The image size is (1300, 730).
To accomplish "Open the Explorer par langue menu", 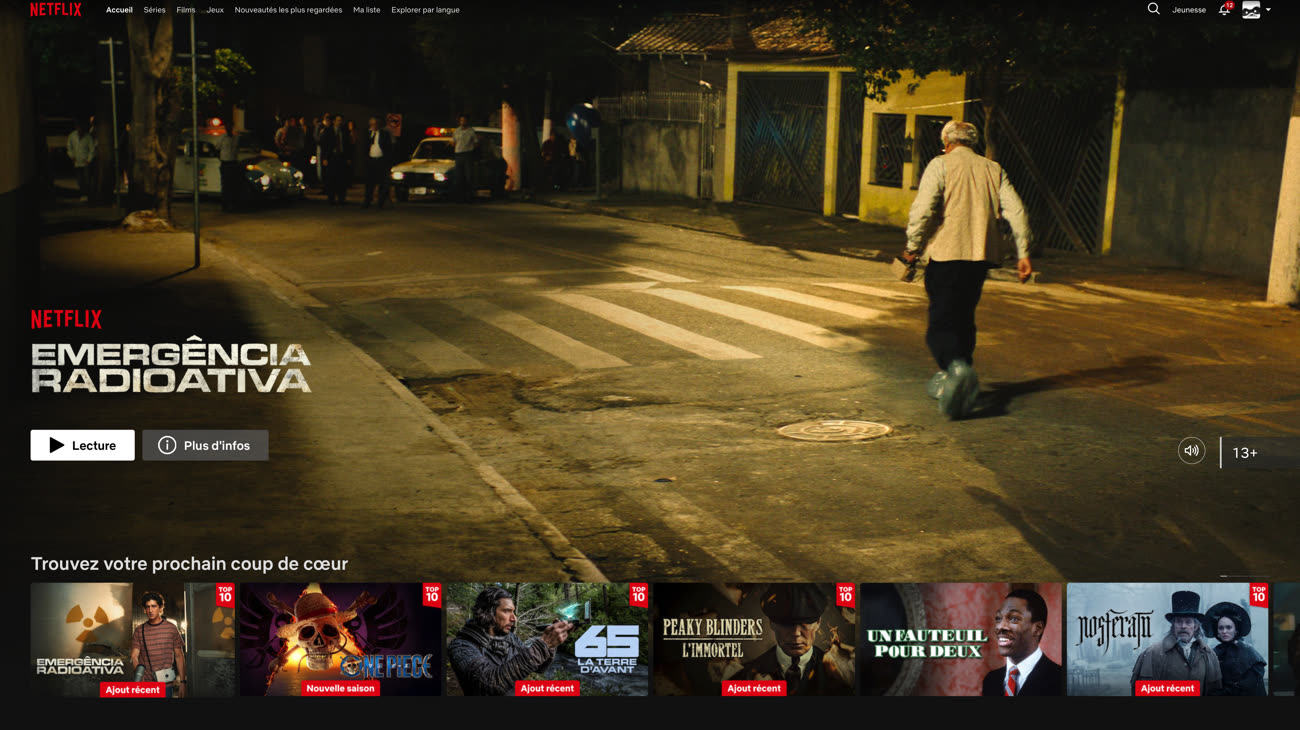I will tap(425, 10).
